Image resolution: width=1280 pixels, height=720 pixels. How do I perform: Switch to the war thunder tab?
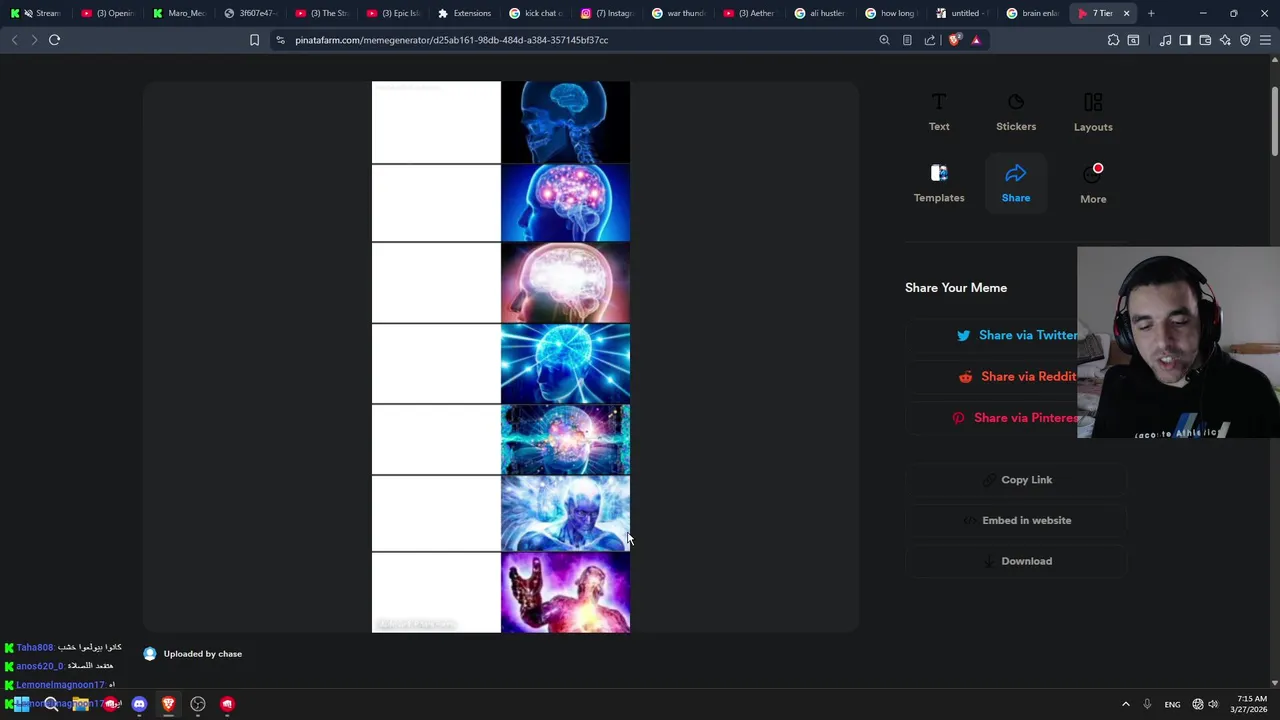pos(678,13)
